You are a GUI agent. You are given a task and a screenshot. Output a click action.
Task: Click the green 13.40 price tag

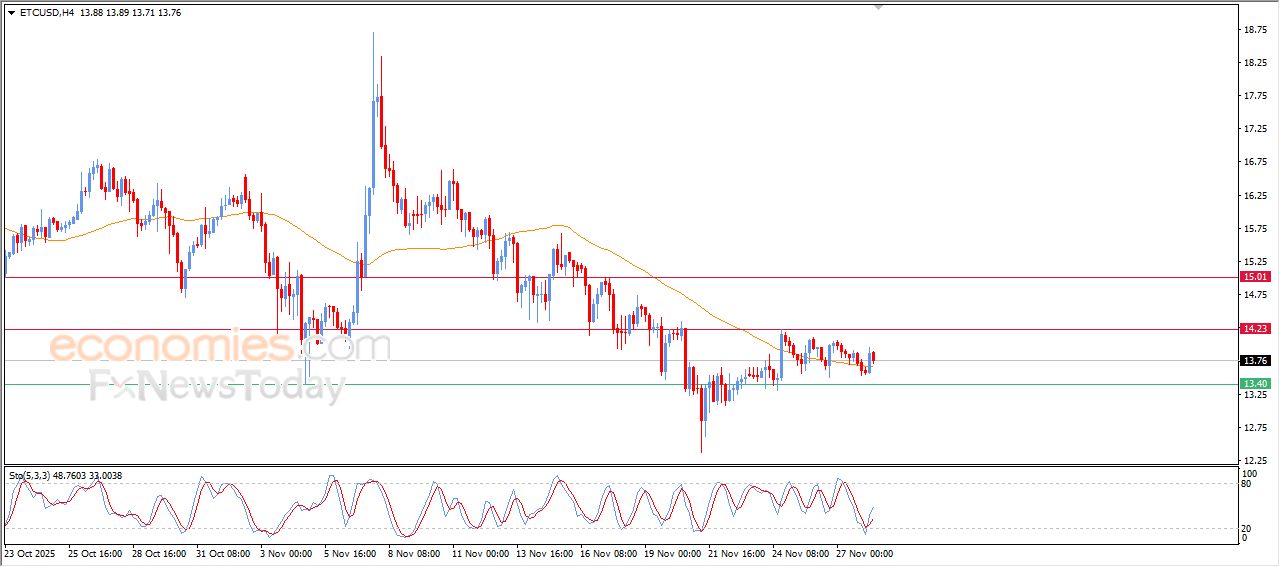[1254, 384]
